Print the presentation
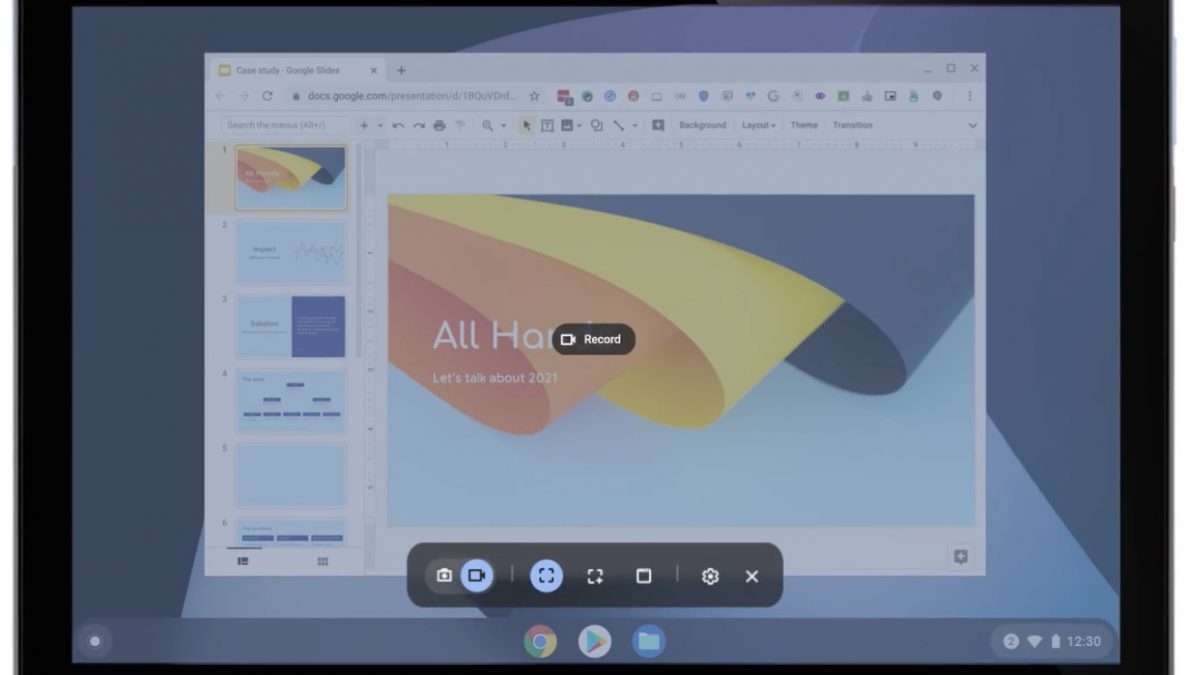This screenshot has height=675, width=1200. pyautogui.click(x=440, y=125)
